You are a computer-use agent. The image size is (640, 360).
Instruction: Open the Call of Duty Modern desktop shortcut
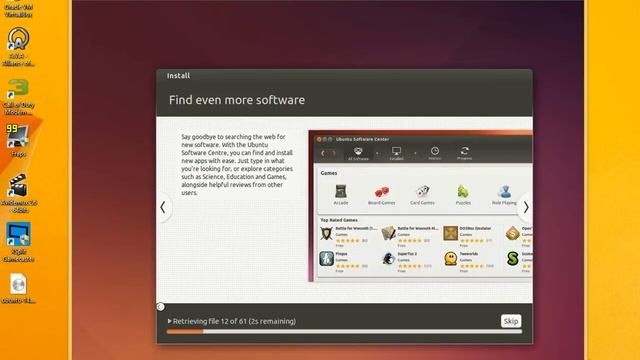pos(18,97)
